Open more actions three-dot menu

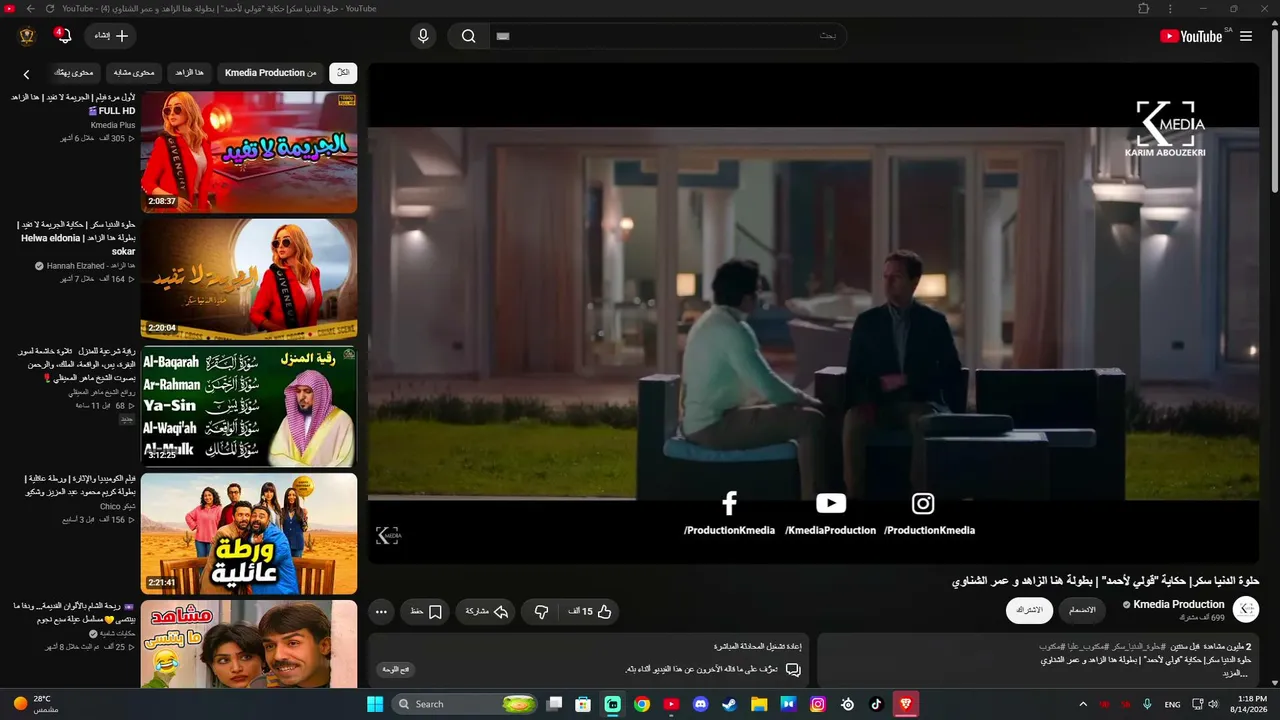tap(381, 612)
